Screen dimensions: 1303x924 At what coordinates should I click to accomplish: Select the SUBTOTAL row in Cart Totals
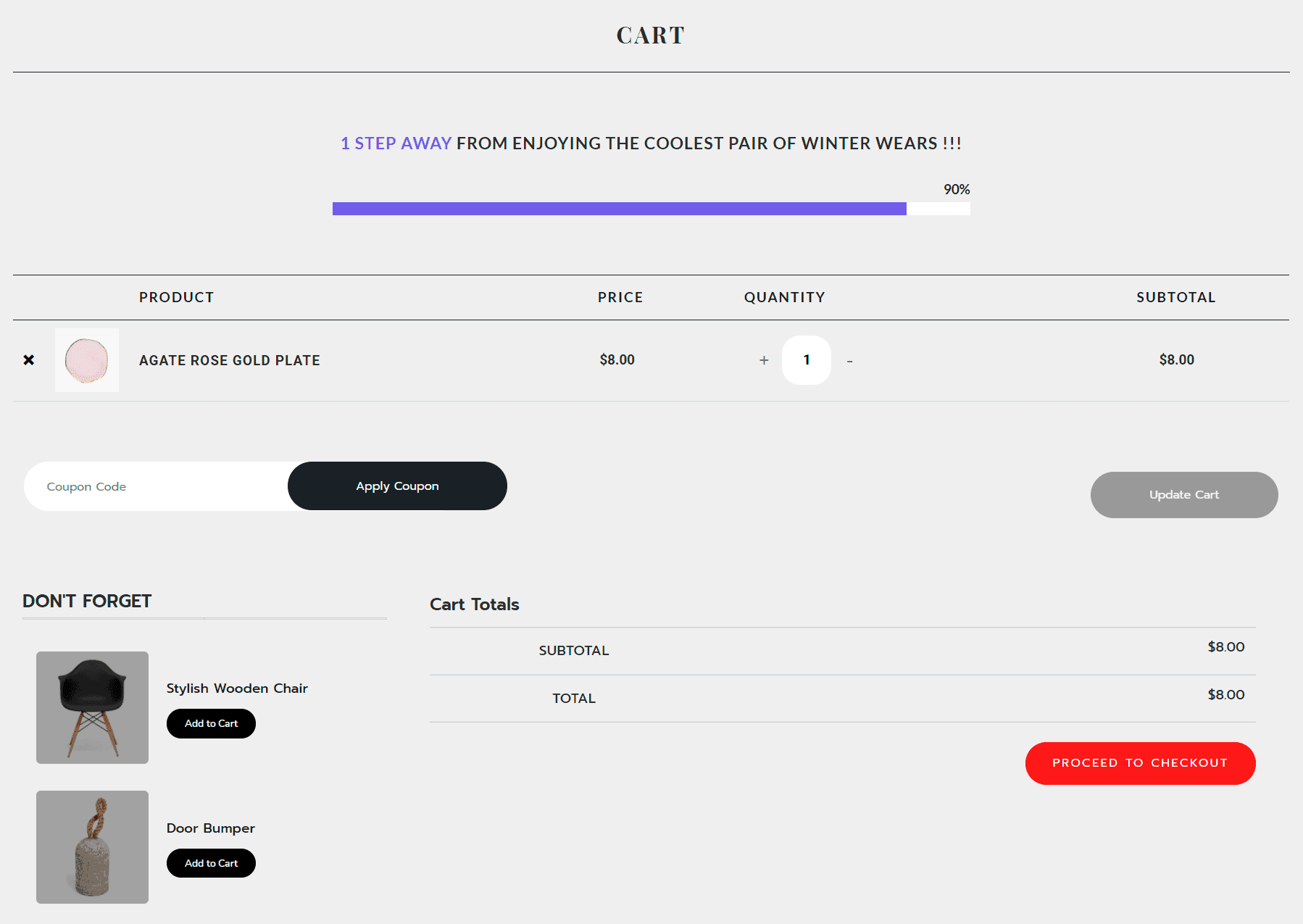tap(573, 650)
